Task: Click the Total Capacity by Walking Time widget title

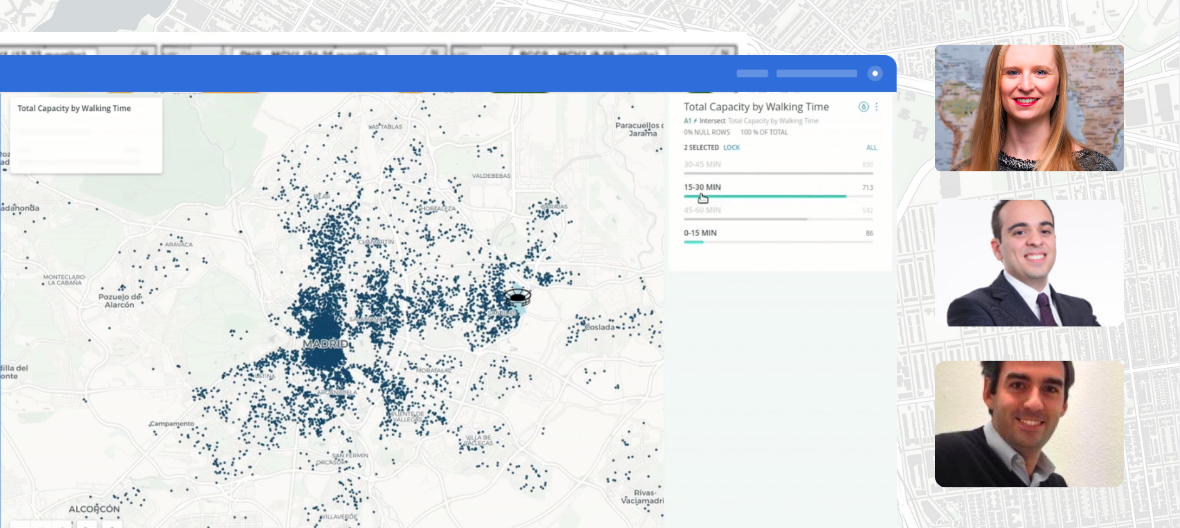Action: [x=756, y=106]
